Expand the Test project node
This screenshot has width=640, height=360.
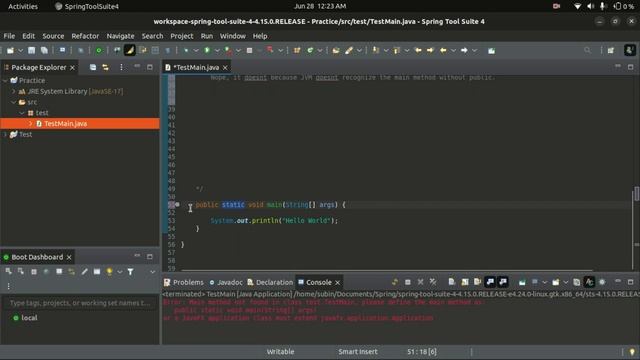(5, 134)
